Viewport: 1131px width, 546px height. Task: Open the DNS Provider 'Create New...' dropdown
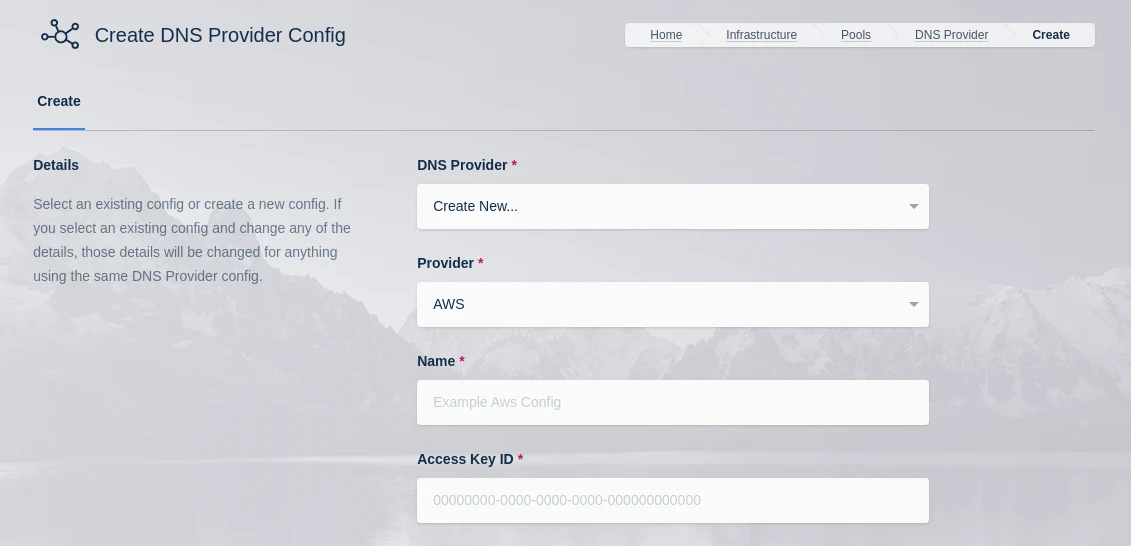point(660,207)
